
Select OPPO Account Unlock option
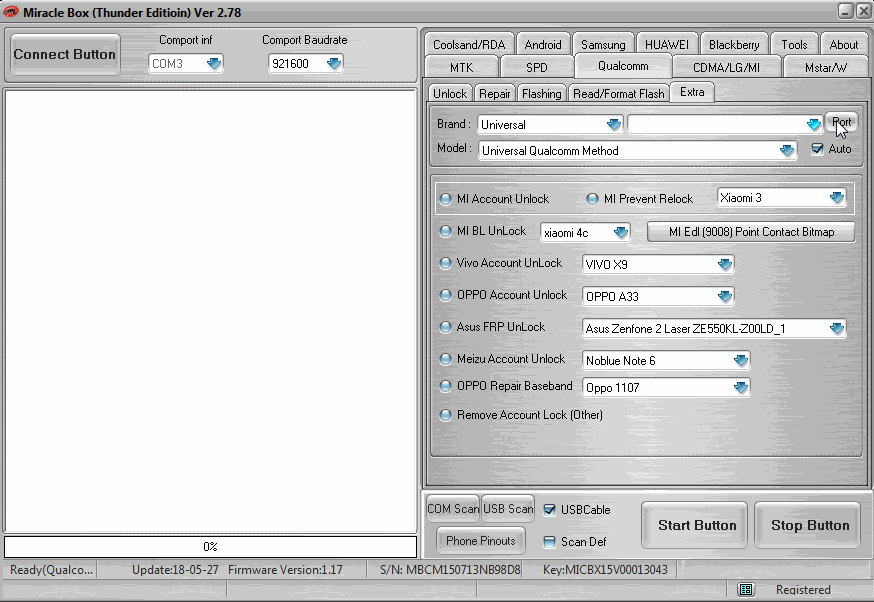pyautogui.click(x=445, y=295)
